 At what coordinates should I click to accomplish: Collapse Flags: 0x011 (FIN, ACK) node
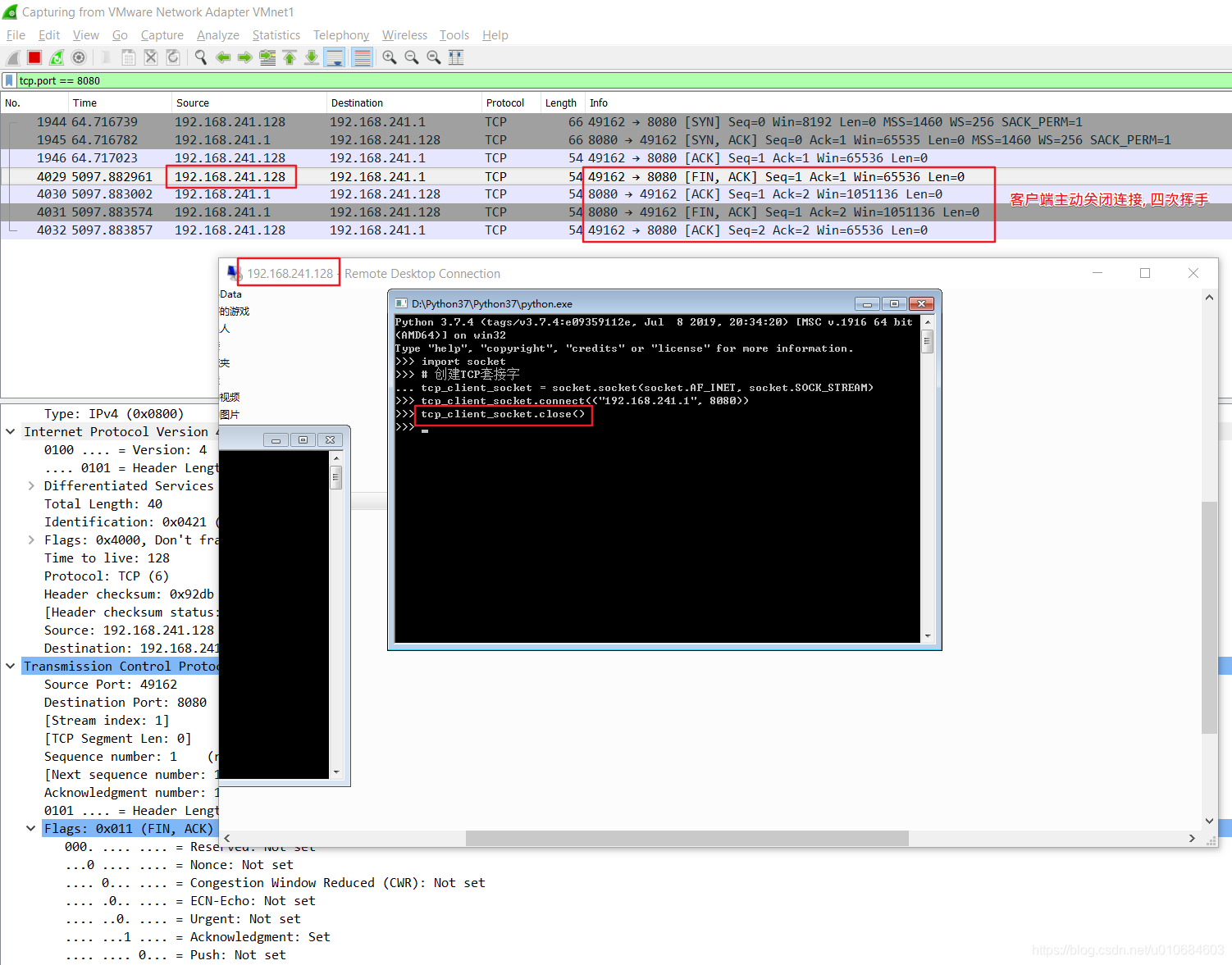(x=31, y=828)
